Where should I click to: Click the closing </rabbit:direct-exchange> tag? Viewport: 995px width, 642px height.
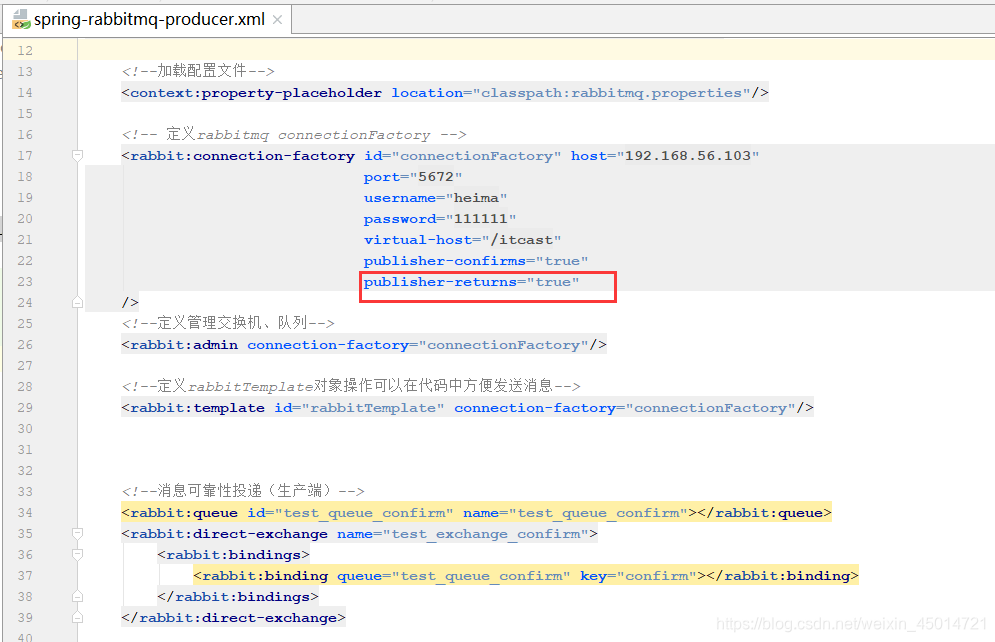coord(234,617)
